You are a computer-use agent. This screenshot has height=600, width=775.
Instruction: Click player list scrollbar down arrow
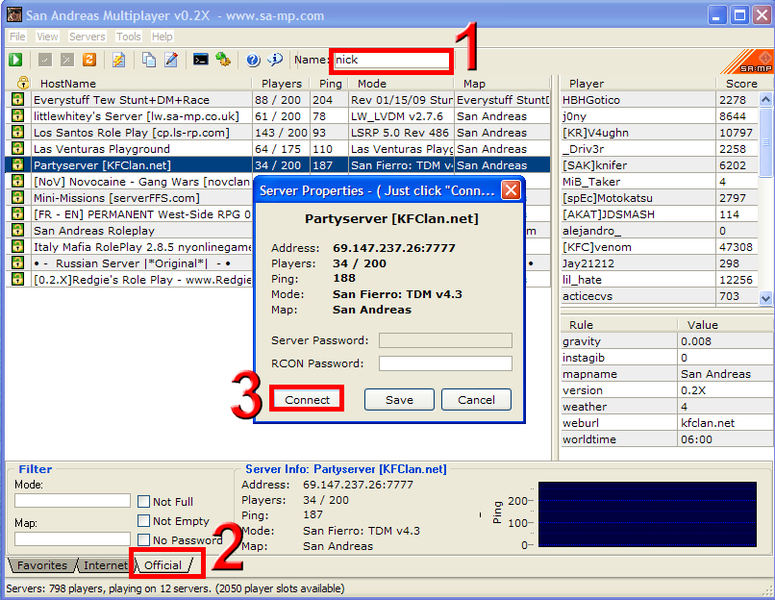click(x=766, y=298)
